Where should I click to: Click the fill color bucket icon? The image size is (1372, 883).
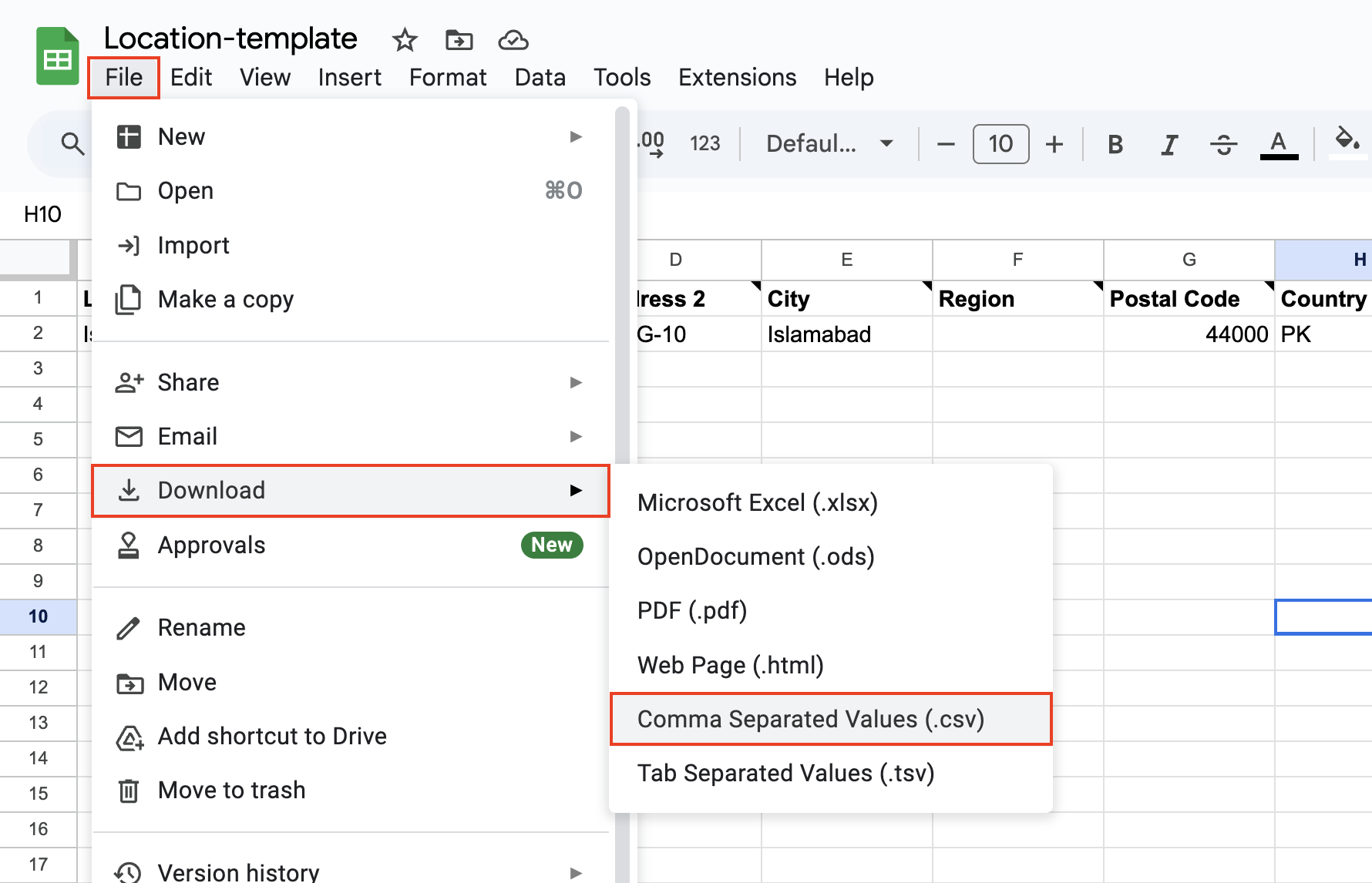pos(1346,140)
